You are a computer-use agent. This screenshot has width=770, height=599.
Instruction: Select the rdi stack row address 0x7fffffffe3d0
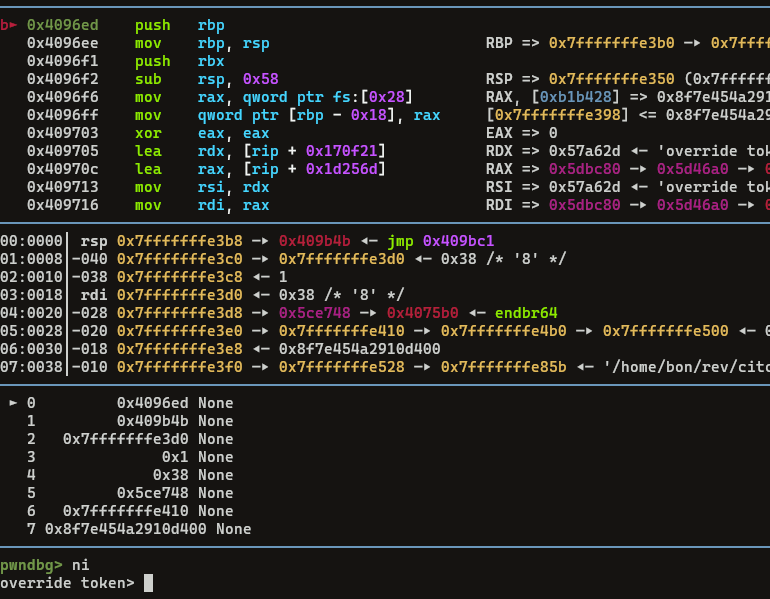pyautogui.click(x=180, y=295)
